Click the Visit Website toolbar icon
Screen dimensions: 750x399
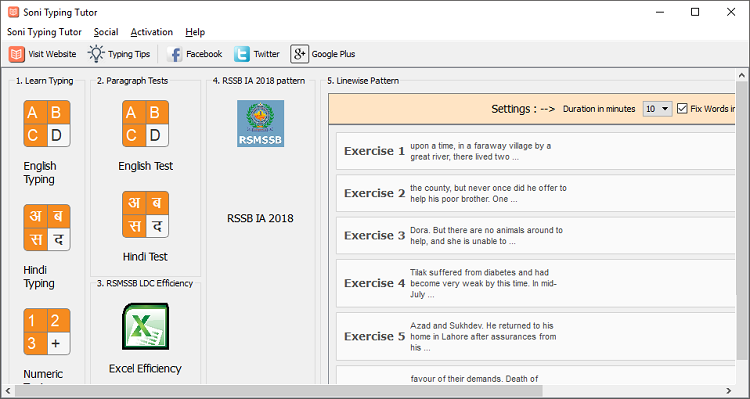(x=16, y=54)
